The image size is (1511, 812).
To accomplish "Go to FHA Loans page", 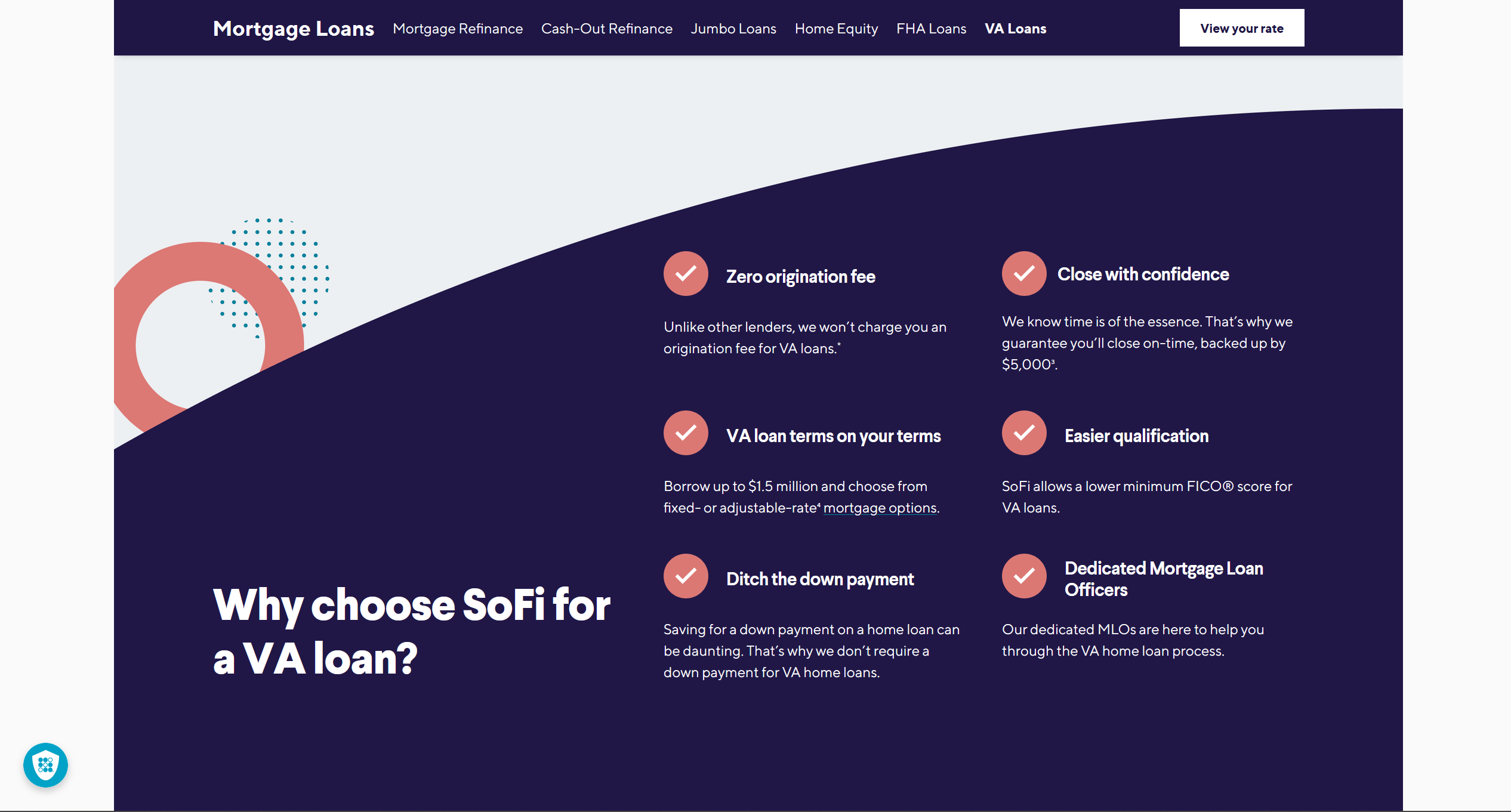I will pos(931,28).
